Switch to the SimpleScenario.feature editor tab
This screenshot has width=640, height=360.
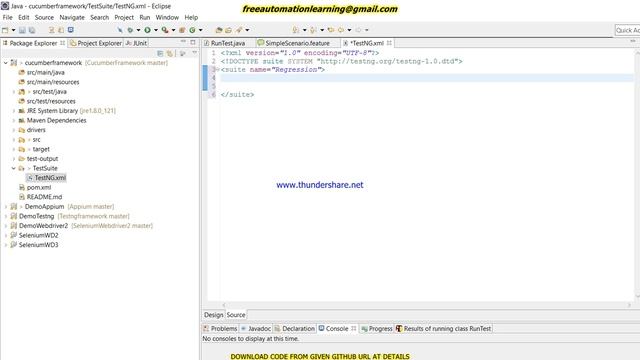tap(297, 43)
